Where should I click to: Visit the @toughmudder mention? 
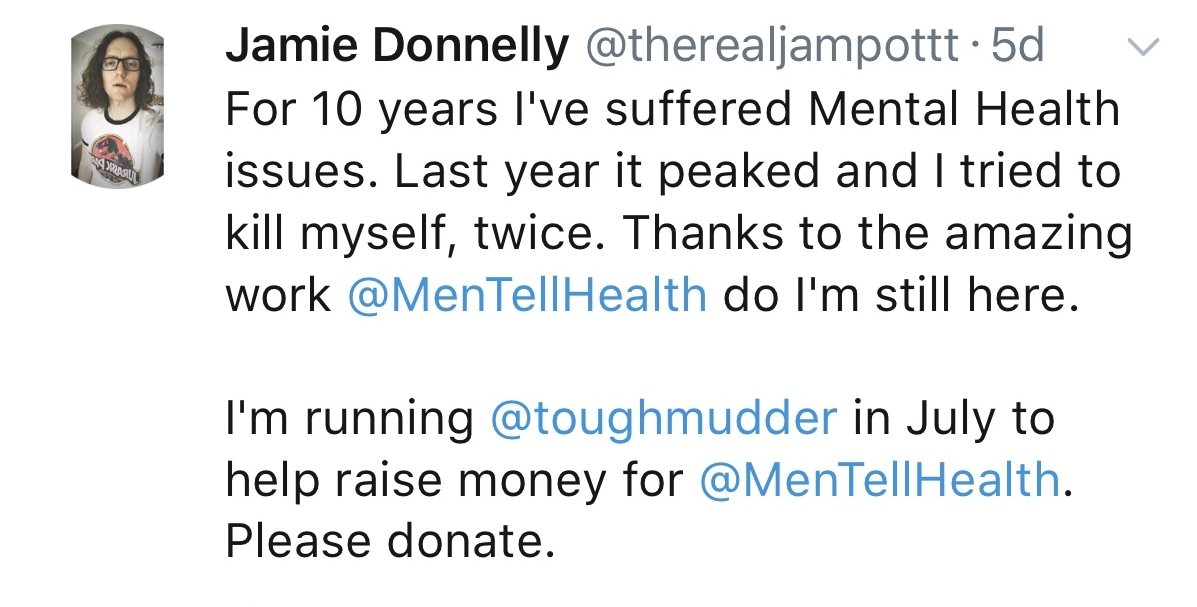663,419
